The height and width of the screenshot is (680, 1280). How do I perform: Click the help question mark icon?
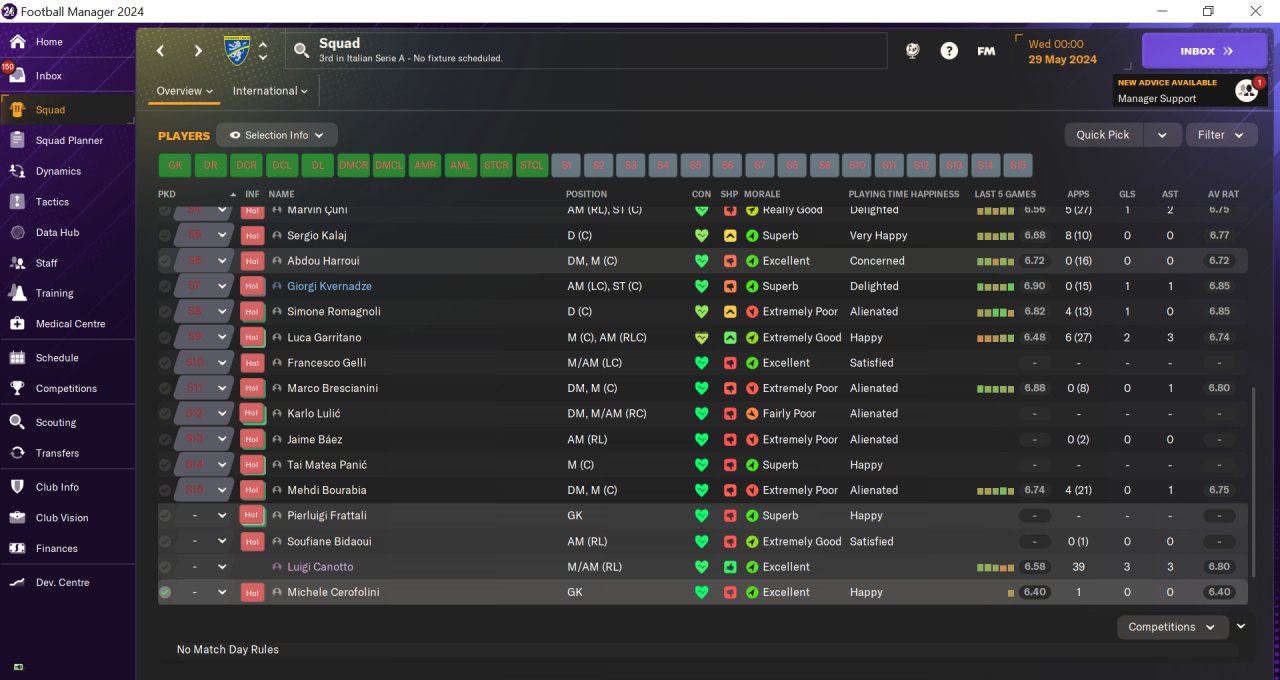click(x=949, y=51)
